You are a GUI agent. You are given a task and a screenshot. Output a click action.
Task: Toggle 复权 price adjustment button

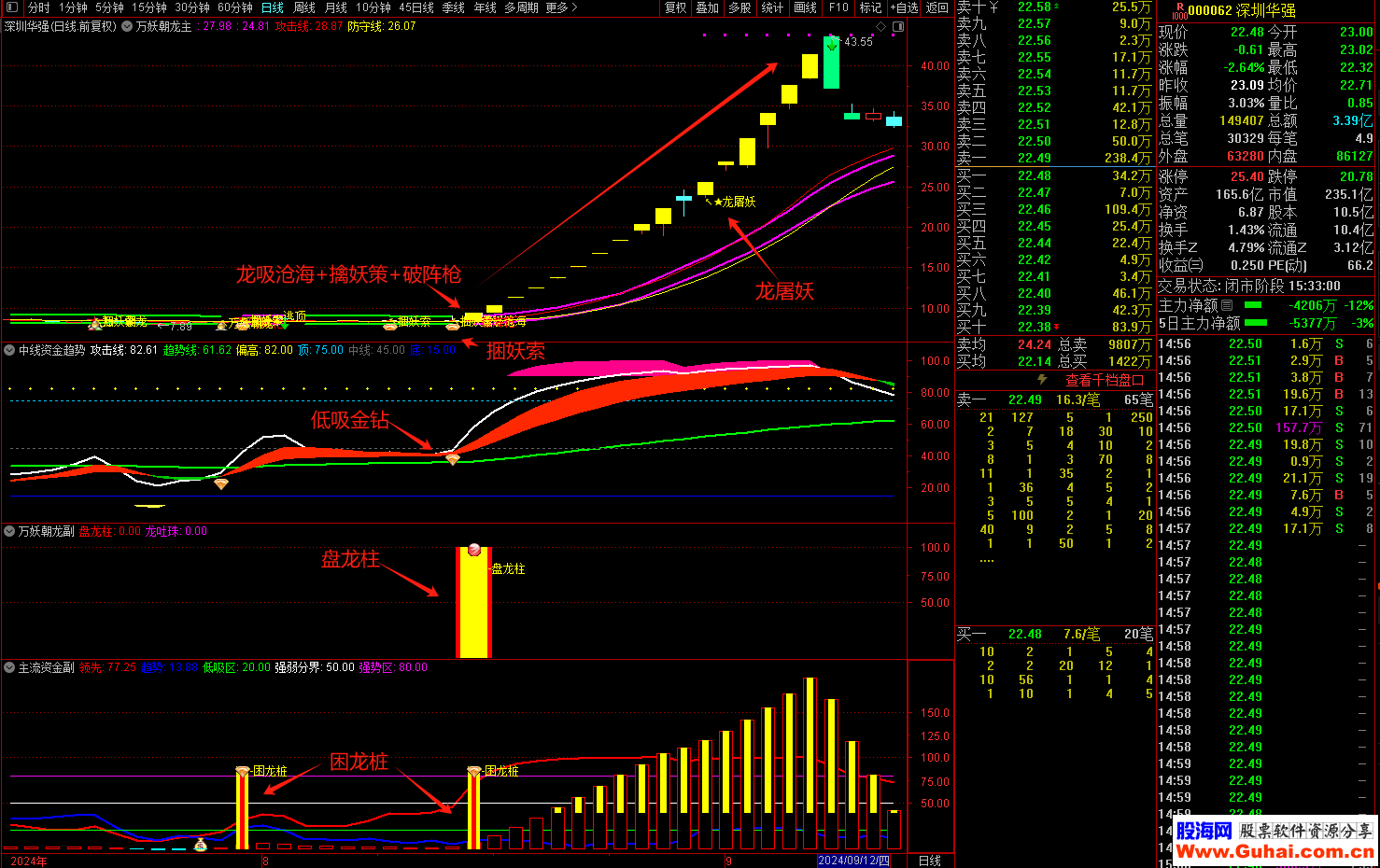point(675,7)
